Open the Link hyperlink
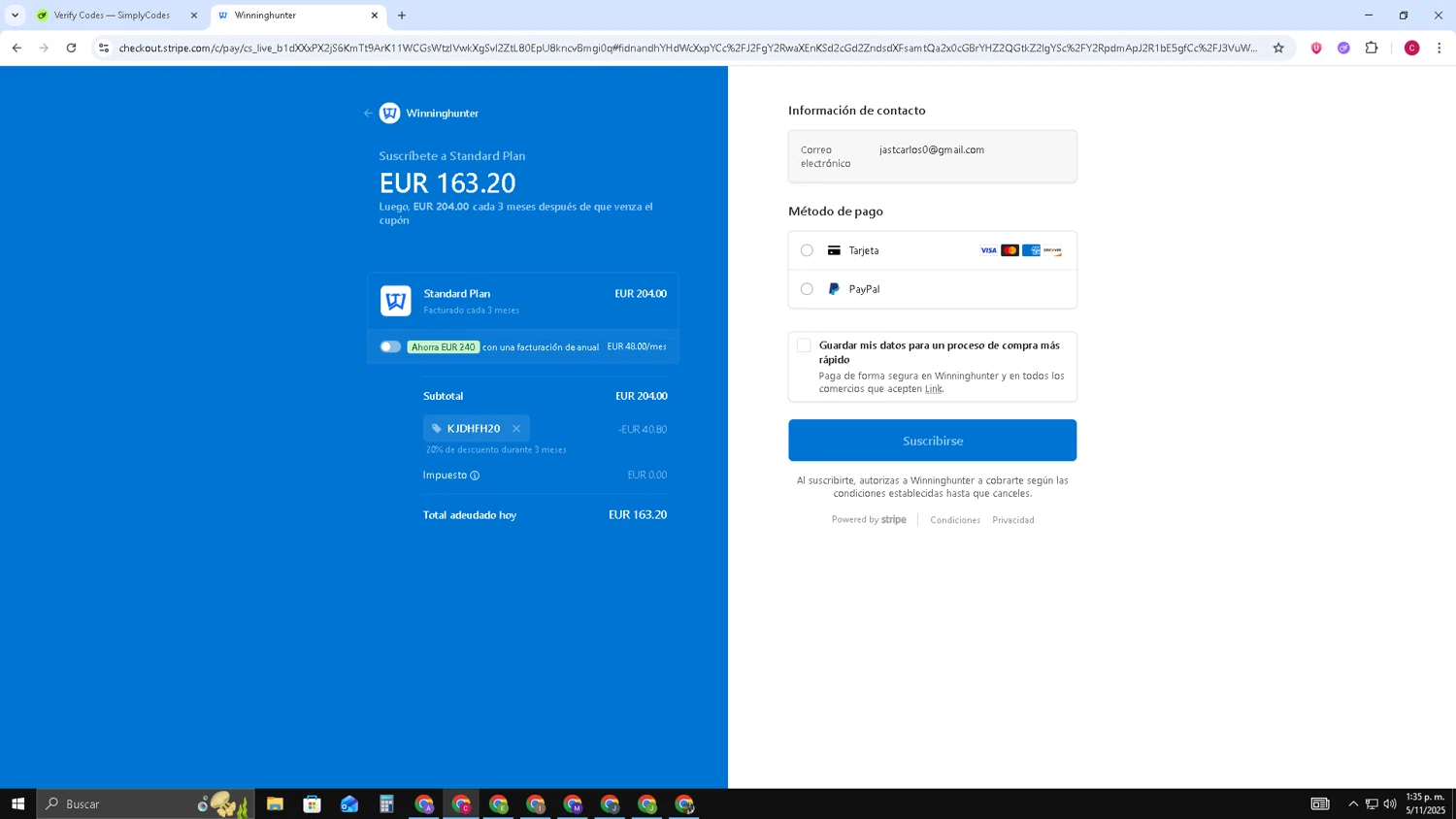1456x819 pixels. point(933,389)
